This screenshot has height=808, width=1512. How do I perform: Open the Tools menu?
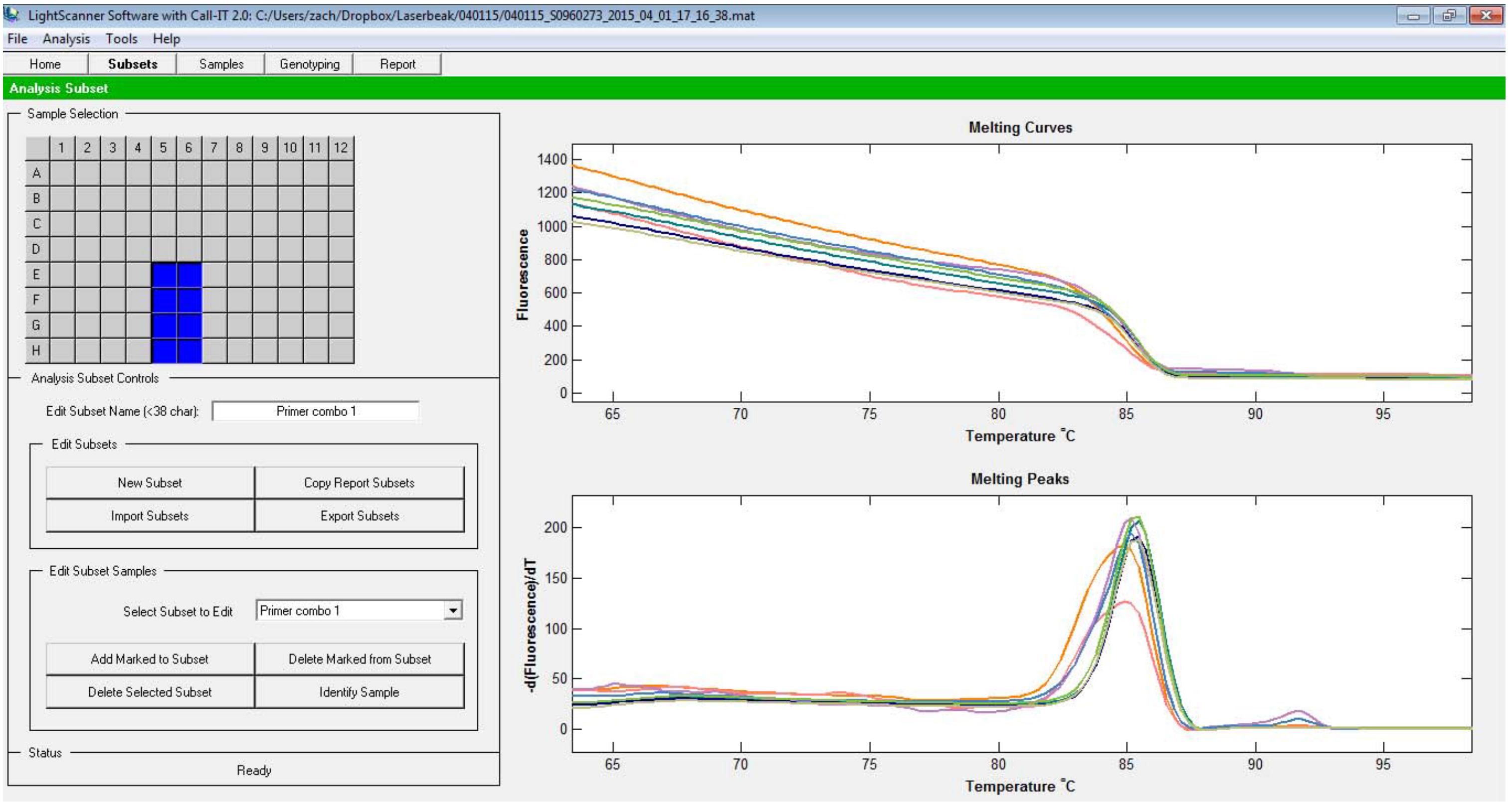click(122, 39)
